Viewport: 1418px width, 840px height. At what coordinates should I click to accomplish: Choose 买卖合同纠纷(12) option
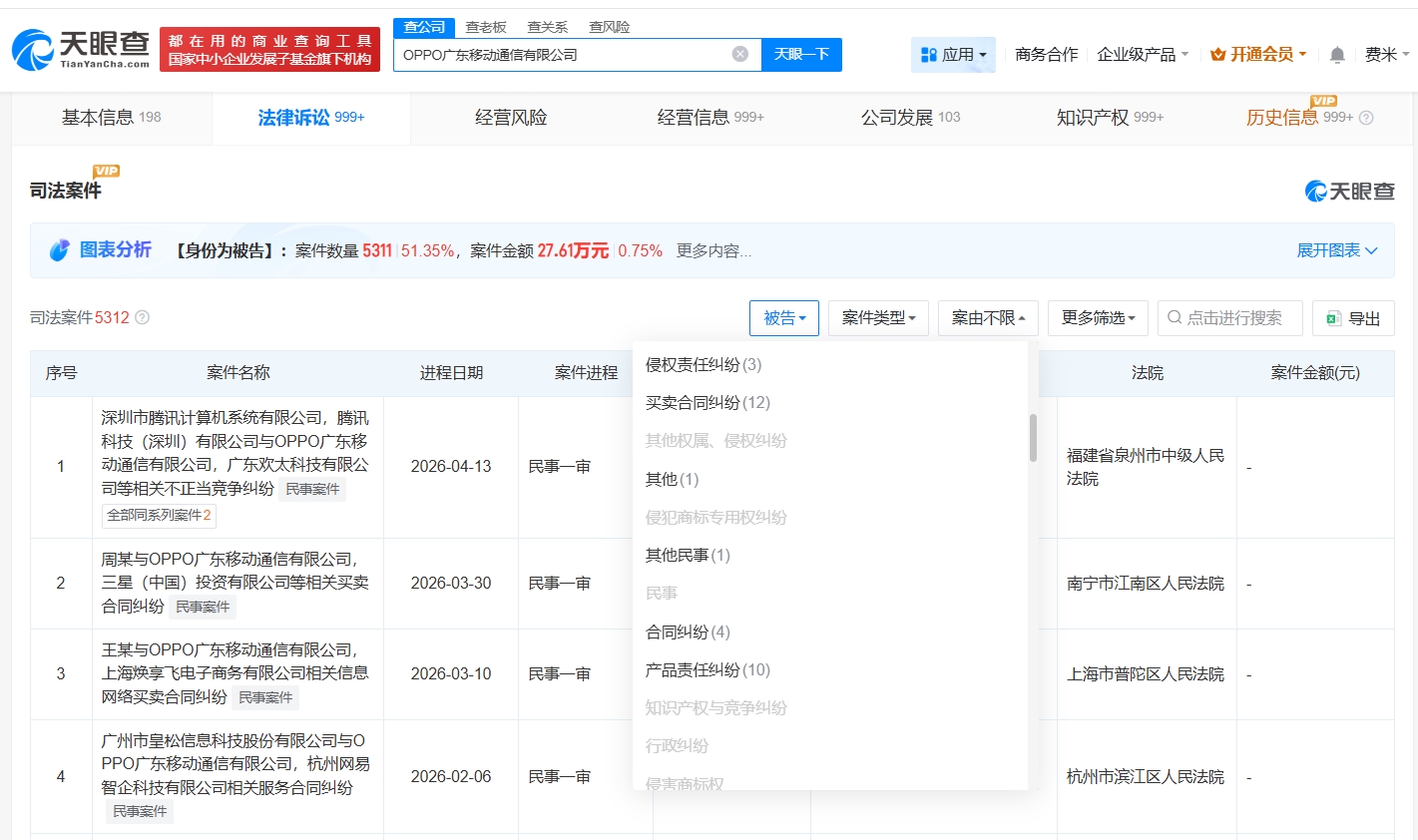[708, 403]
